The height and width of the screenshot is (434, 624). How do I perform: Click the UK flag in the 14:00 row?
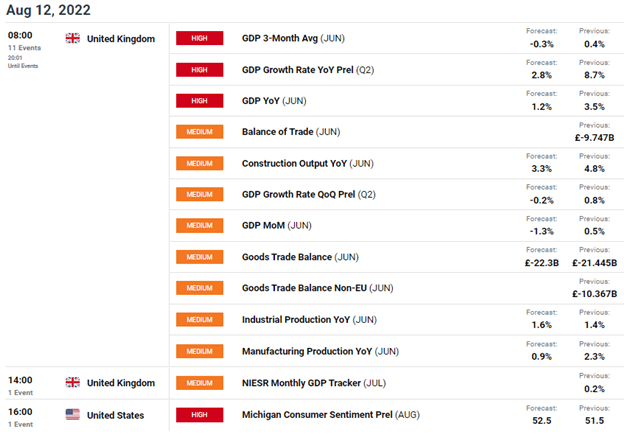pos(73,382)
